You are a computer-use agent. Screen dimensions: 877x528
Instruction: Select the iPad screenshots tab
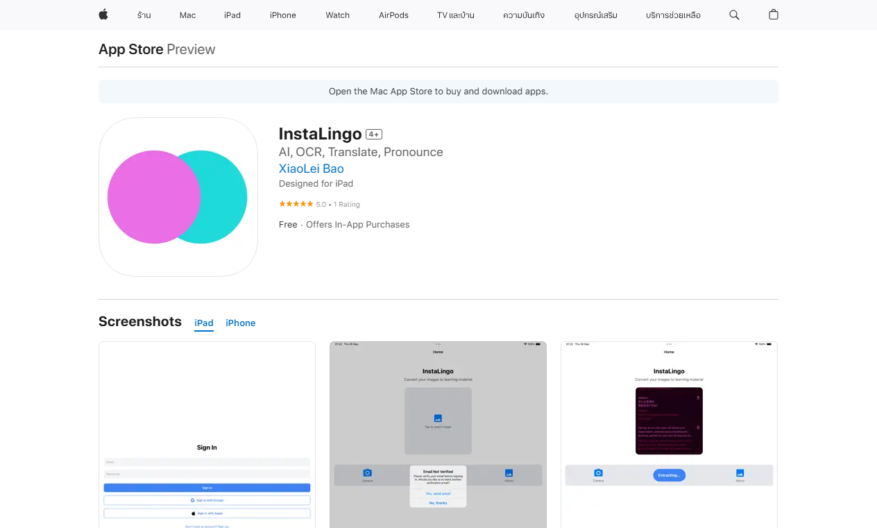(204, 323)
